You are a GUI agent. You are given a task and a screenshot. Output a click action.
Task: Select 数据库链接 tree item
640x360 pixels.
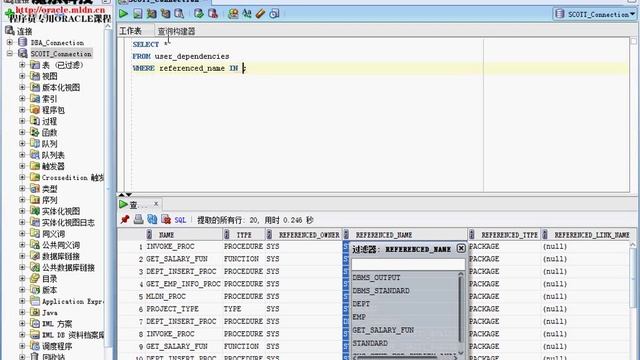pos(61,256)
